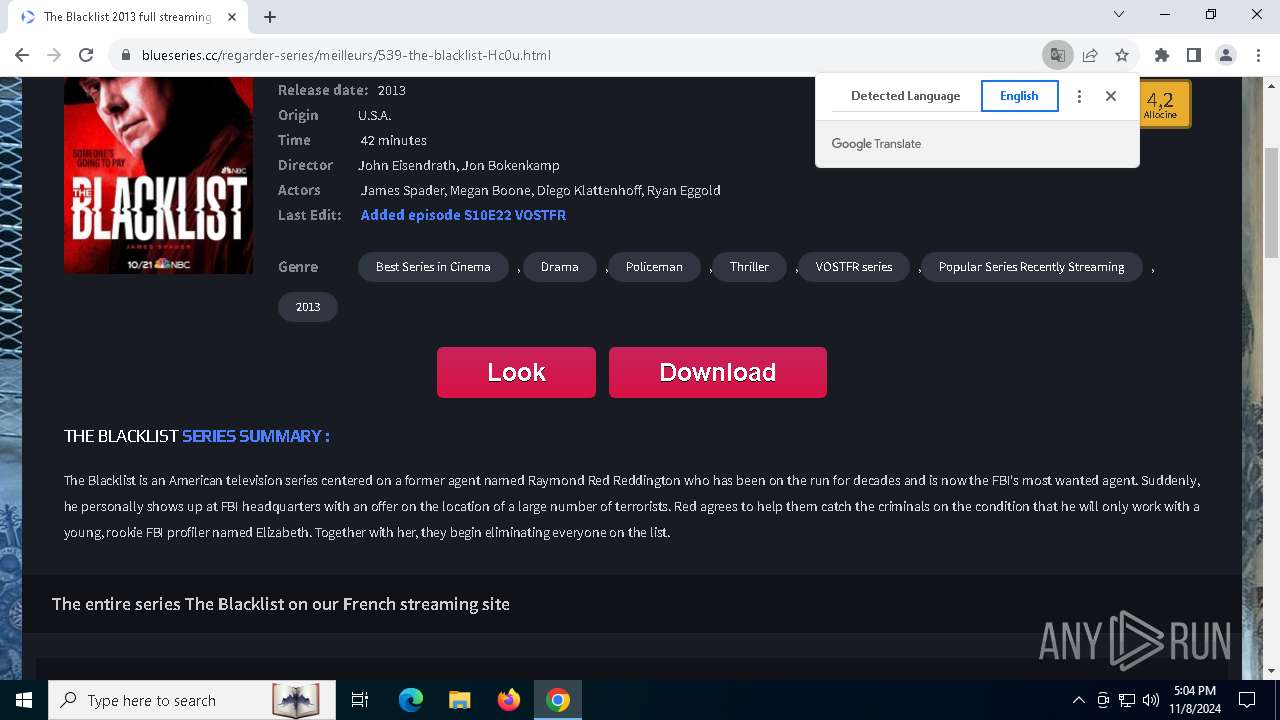The height and width of the screenshot is (720, 1280).
Task: Select the VOSTFR series genre tag
Action: [x=854, y=267]
